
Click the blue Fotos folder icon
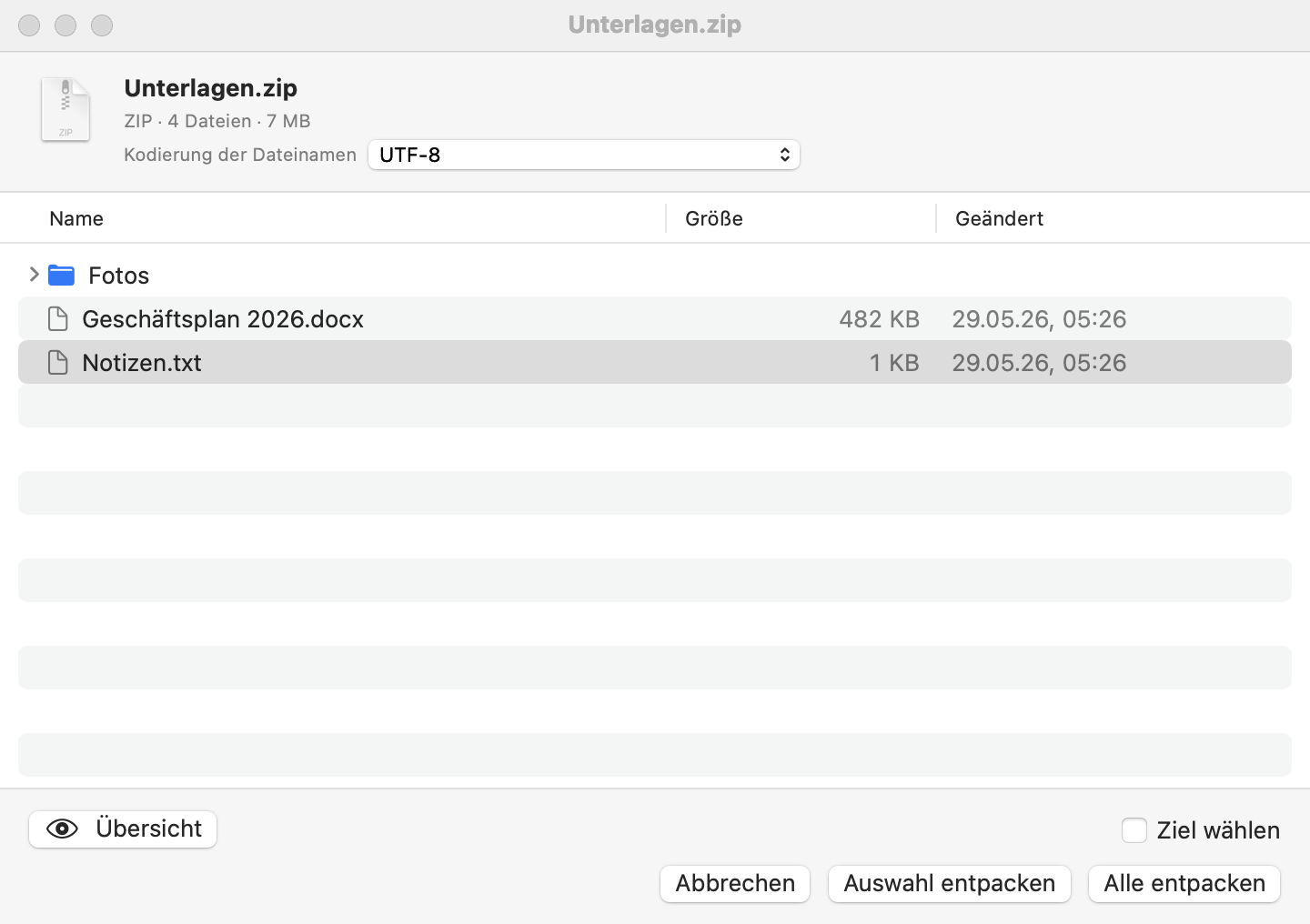[61, 275]
